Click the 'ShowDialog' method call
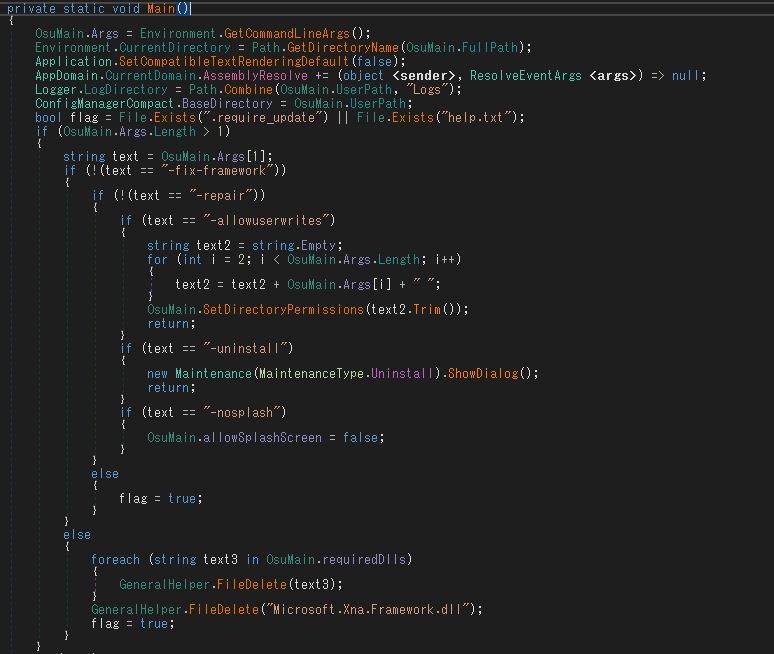This screenshot has height=654, width=774. coord(483,374)
